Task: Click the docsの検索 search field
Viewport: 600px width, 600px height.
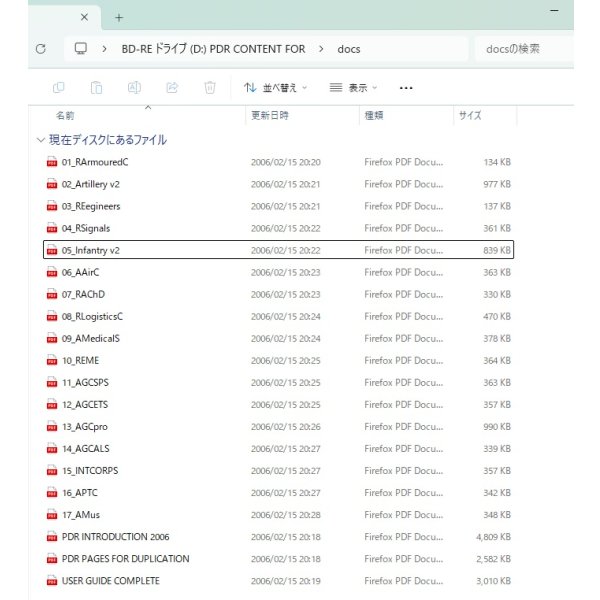Action: coord(525,49)
